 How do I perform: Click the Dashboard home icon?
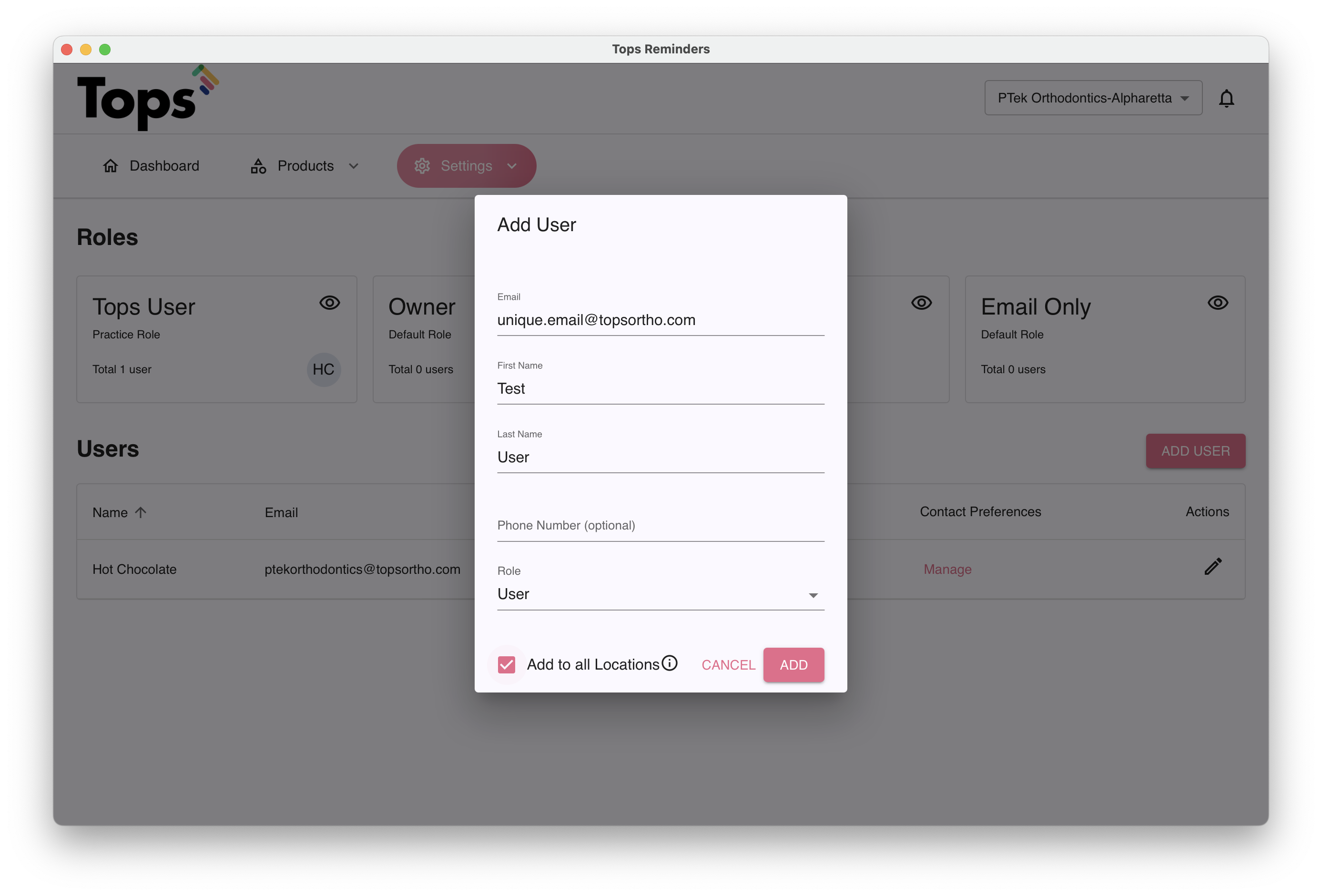click(x=111, y=165)
